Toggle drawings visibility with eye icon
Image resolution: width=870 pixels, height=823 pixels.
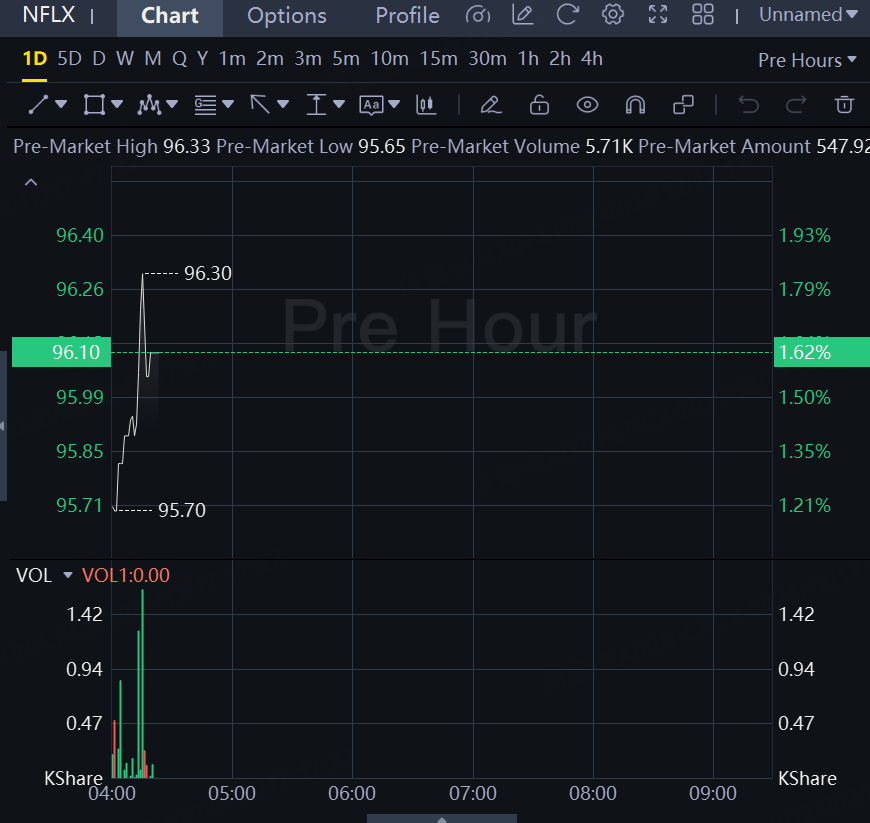587,104
